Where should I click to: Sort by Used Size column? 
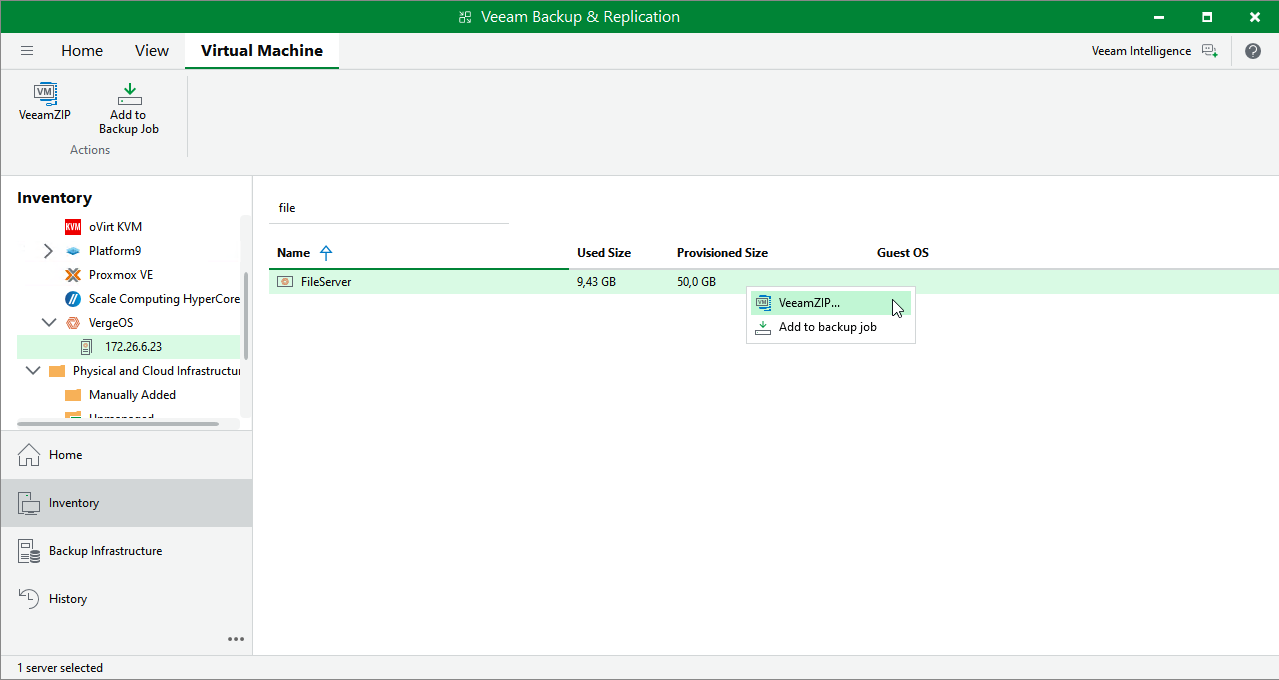click(604, 253)
